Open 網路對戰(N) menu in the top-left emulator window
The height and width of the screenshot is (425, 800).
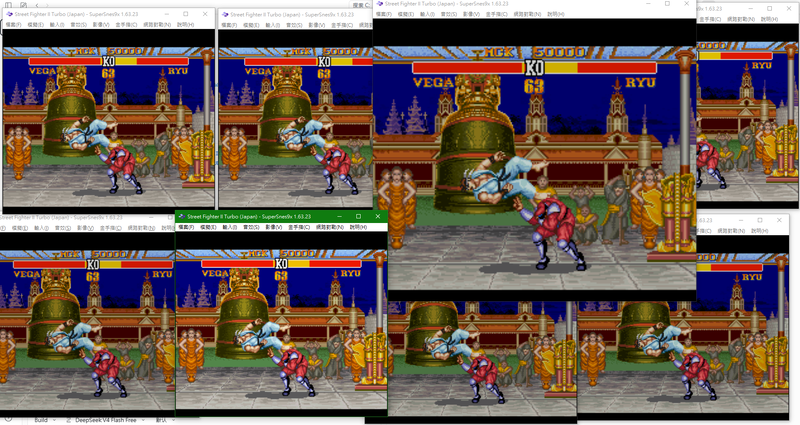tap(157, 24)
